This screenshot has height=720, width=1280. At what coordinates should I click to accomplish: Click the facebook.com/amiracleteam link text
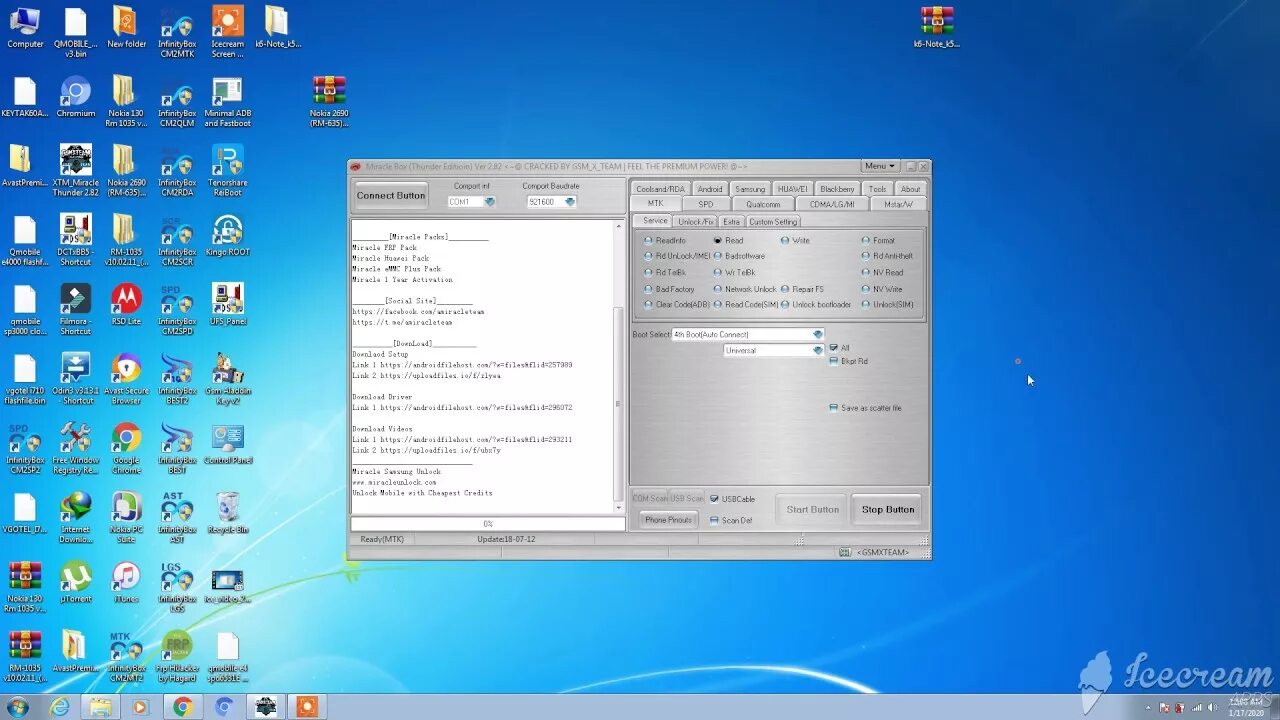click(418, 312)
